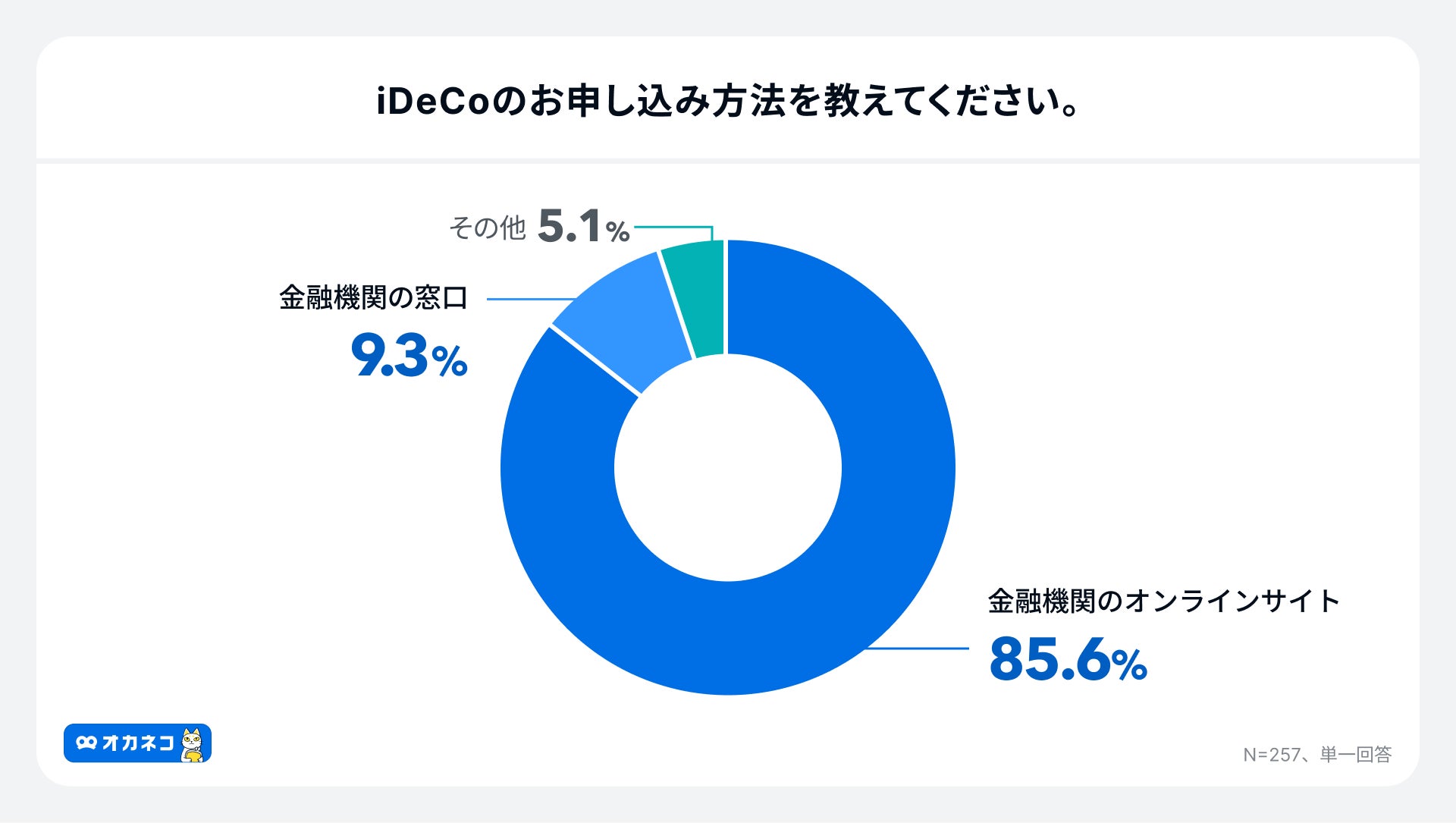Click the cat mascot in the logo

point(193,744)
